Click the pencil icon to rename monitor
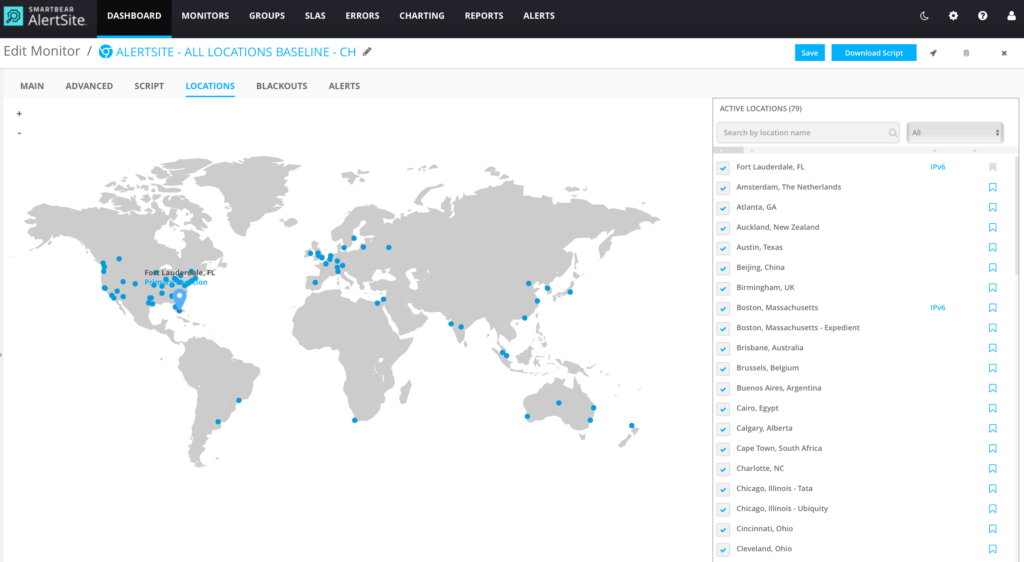The width and height of the screenshot is (1024, 562). click(x=367, y=51)
